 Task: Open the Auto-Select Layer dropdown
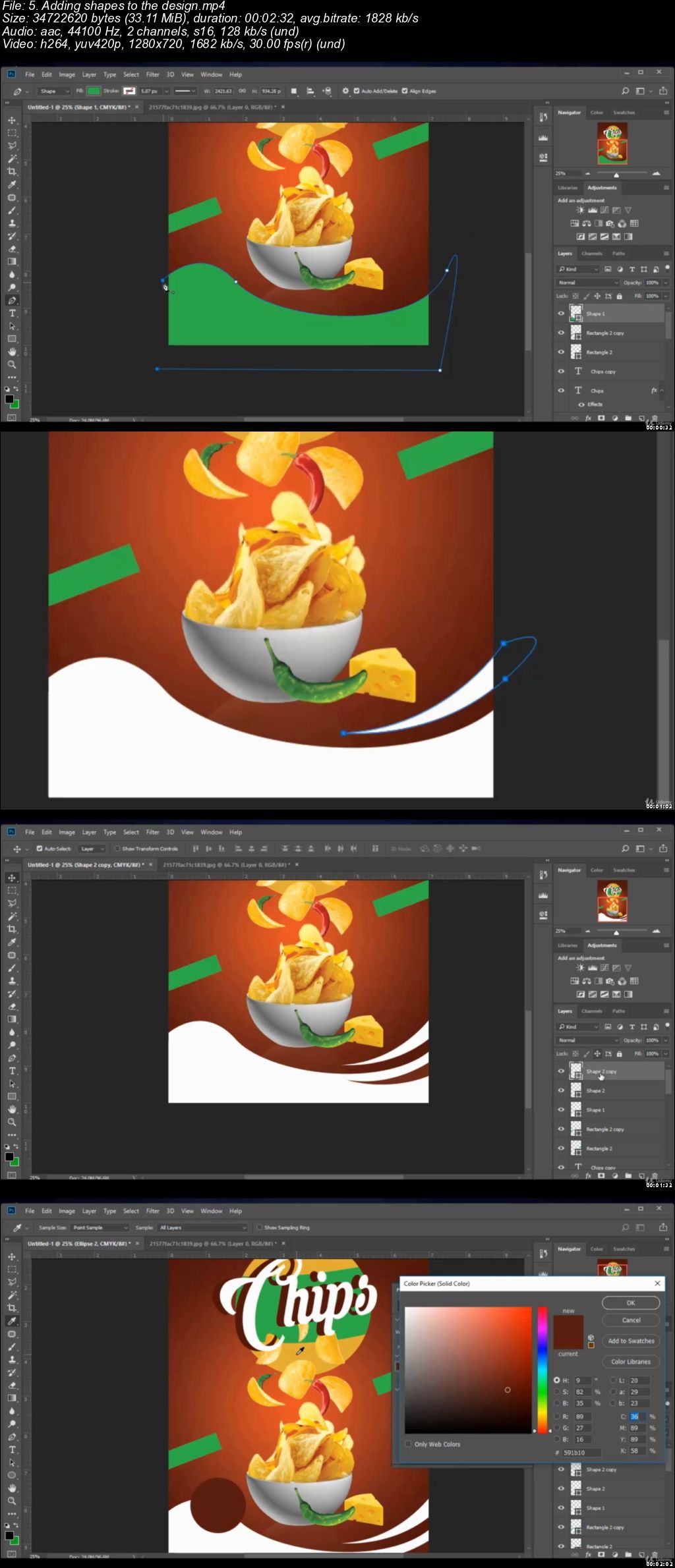tap(92, 849)
